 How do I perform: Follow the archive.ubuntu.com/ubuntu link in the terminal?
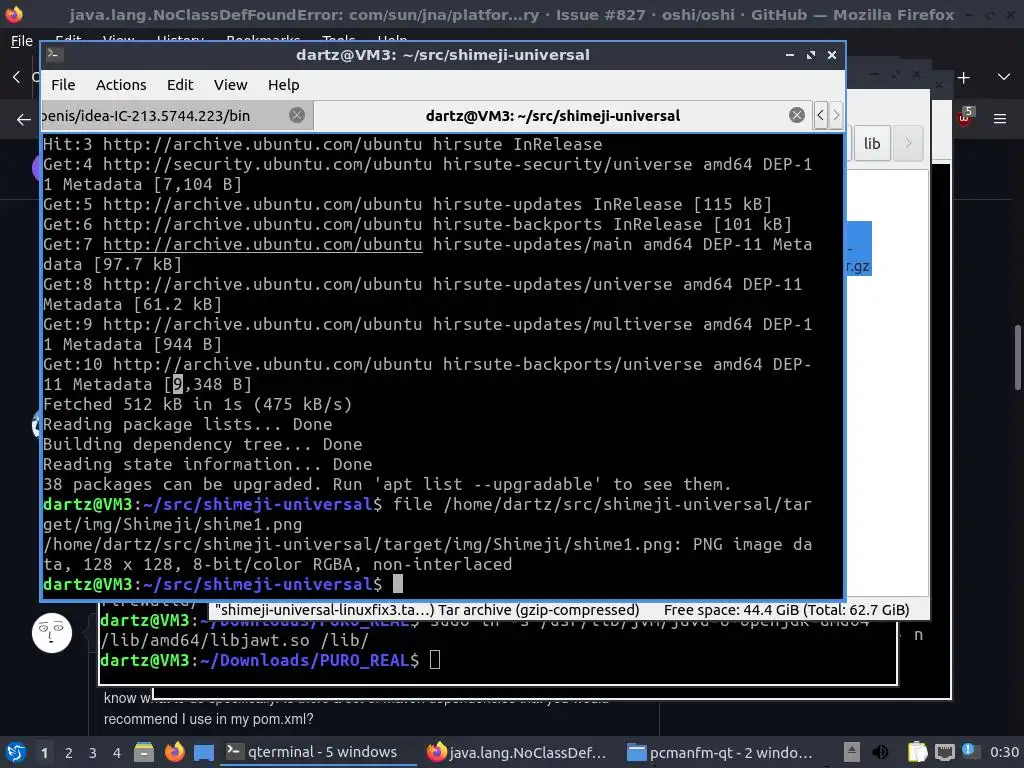pyautogui.click(x=263, y=244)
